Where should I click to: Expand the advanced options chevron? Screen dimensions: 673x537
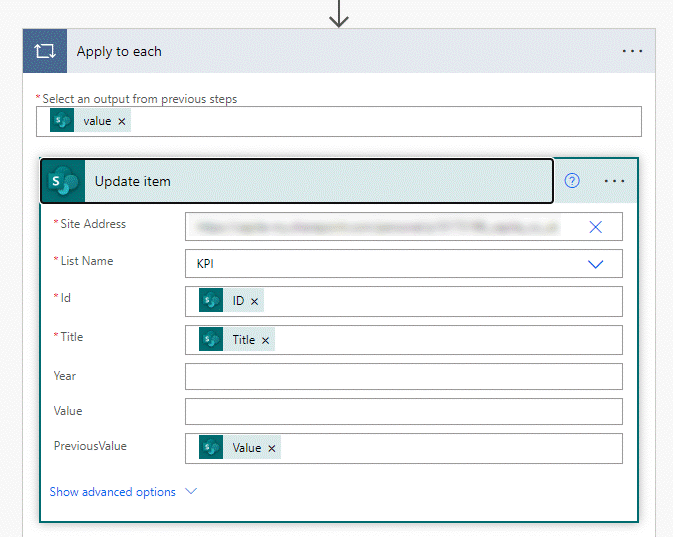(x=191, y=491)
